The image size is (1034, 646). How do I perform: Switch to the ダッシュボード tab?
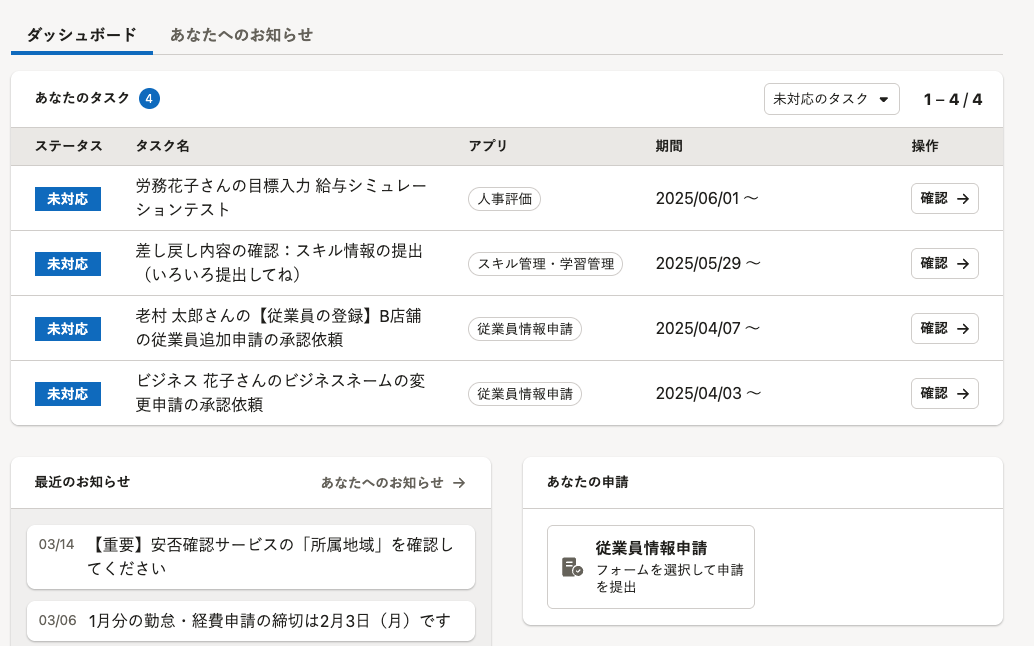[82, 35]
